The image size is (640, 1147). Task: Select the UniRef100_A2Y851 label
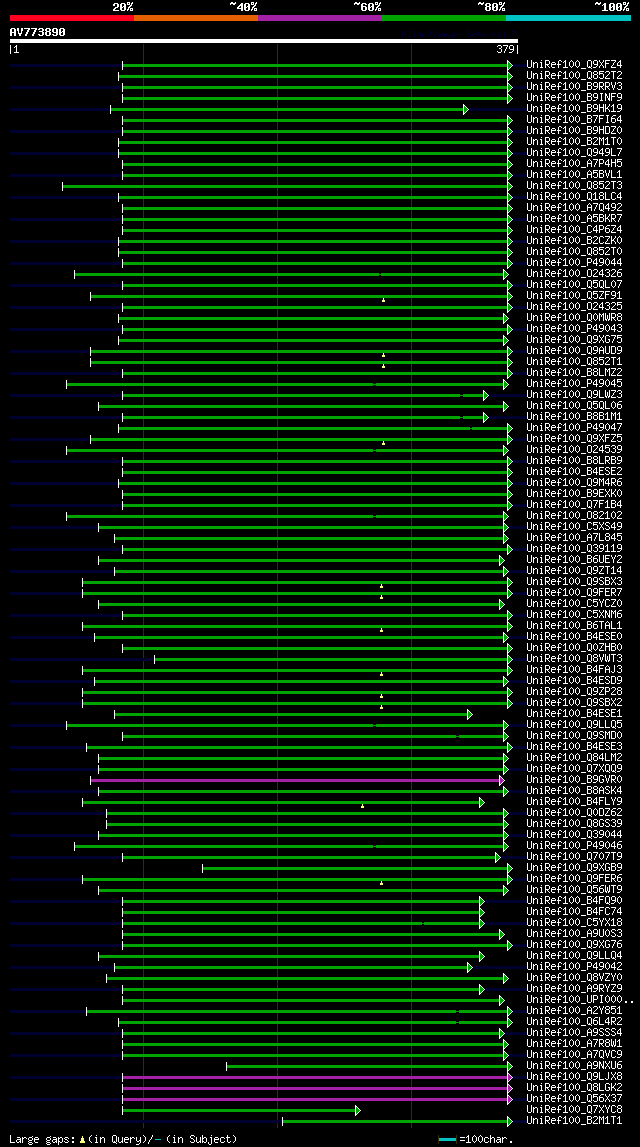(574, 1012)
